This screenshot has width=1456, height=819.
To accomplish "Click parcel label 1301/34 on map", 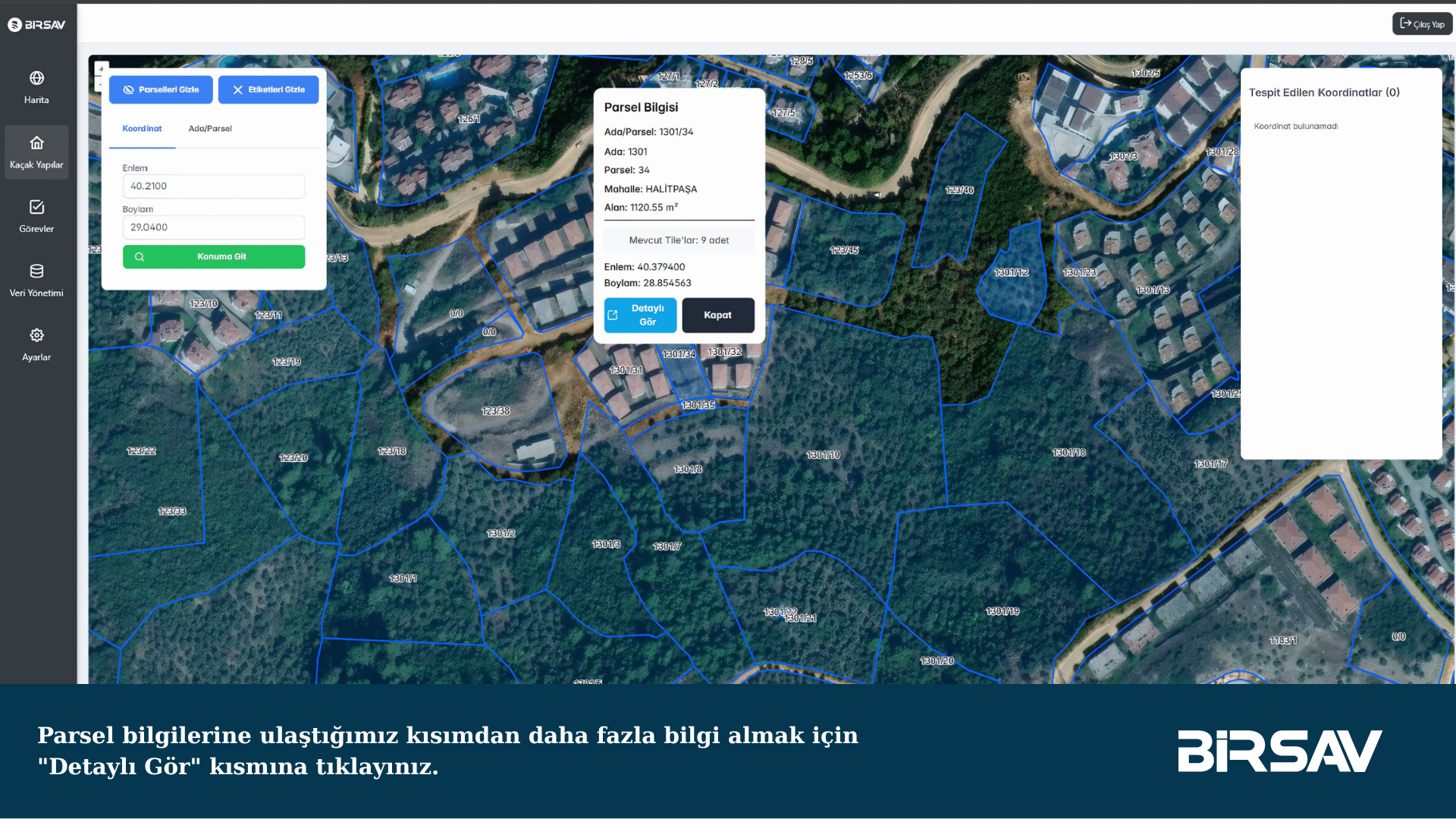I will 679,354.
